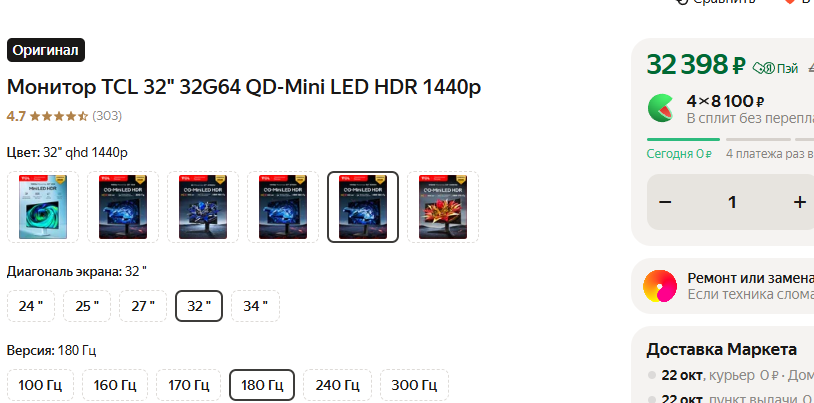Choose the 160 Гц version
This screenshot has height=403, width=814.
tap(115, 385)
